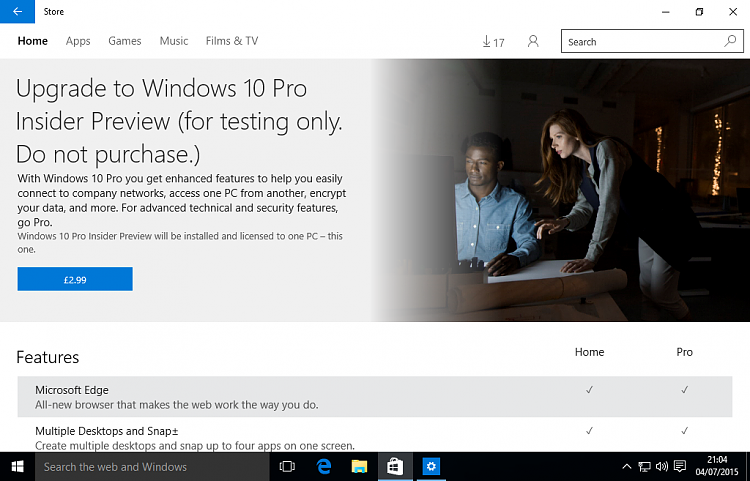Open the user account profile icon
The image size is (750, 481).
coord(533,42)
